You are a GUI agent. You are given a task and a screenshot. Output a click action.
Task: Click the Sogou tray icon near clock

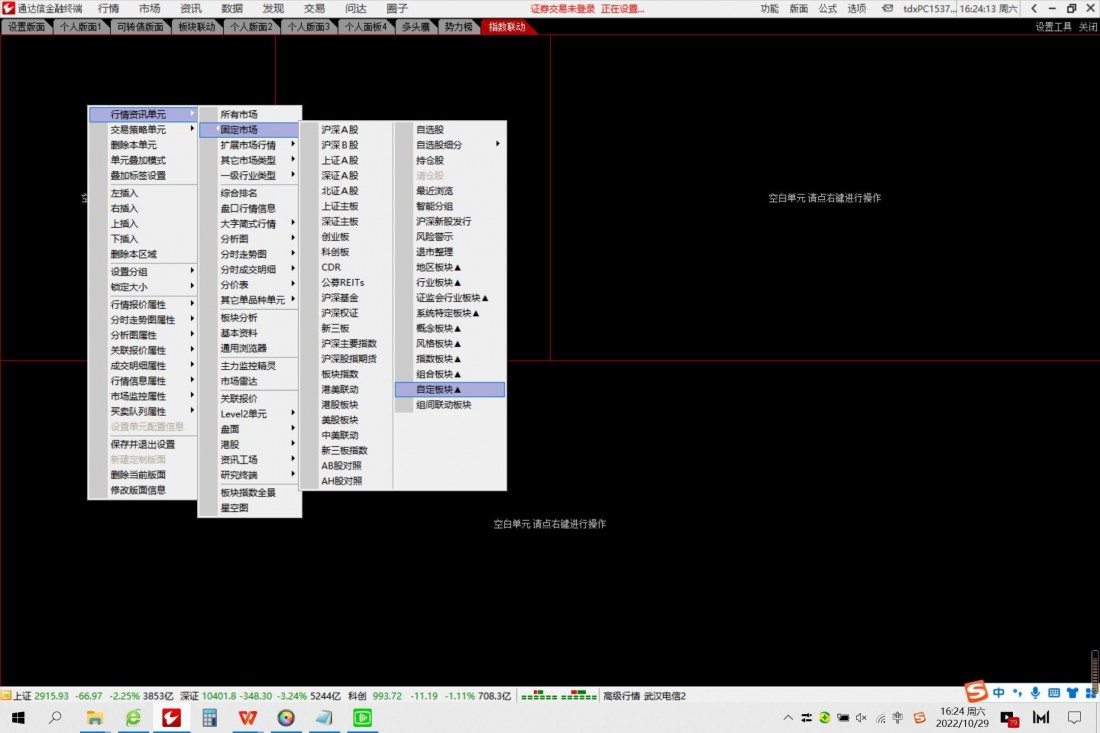coord(919,718)
